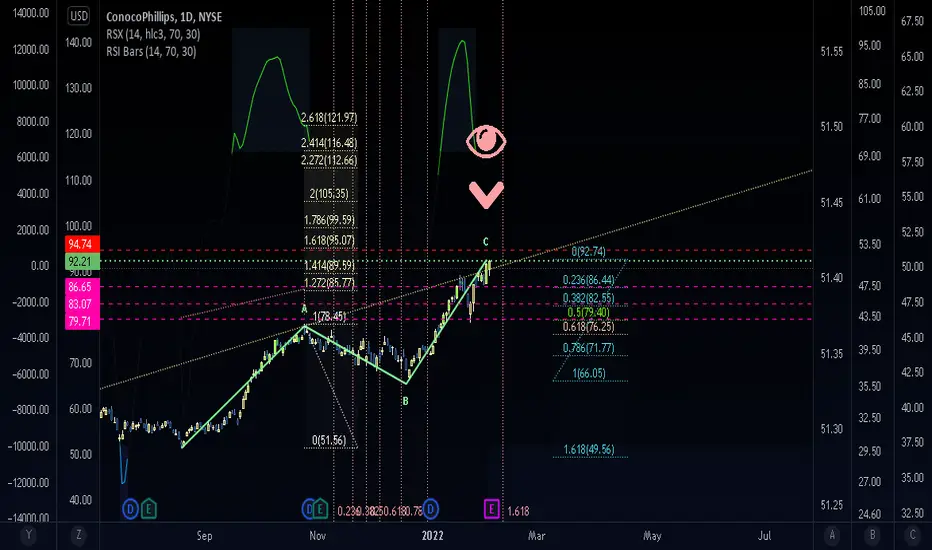The width and height of the screenshot is (932, 550).
Task: Open the dividend D marker beside Nov earnings
Action: (308, 509)
